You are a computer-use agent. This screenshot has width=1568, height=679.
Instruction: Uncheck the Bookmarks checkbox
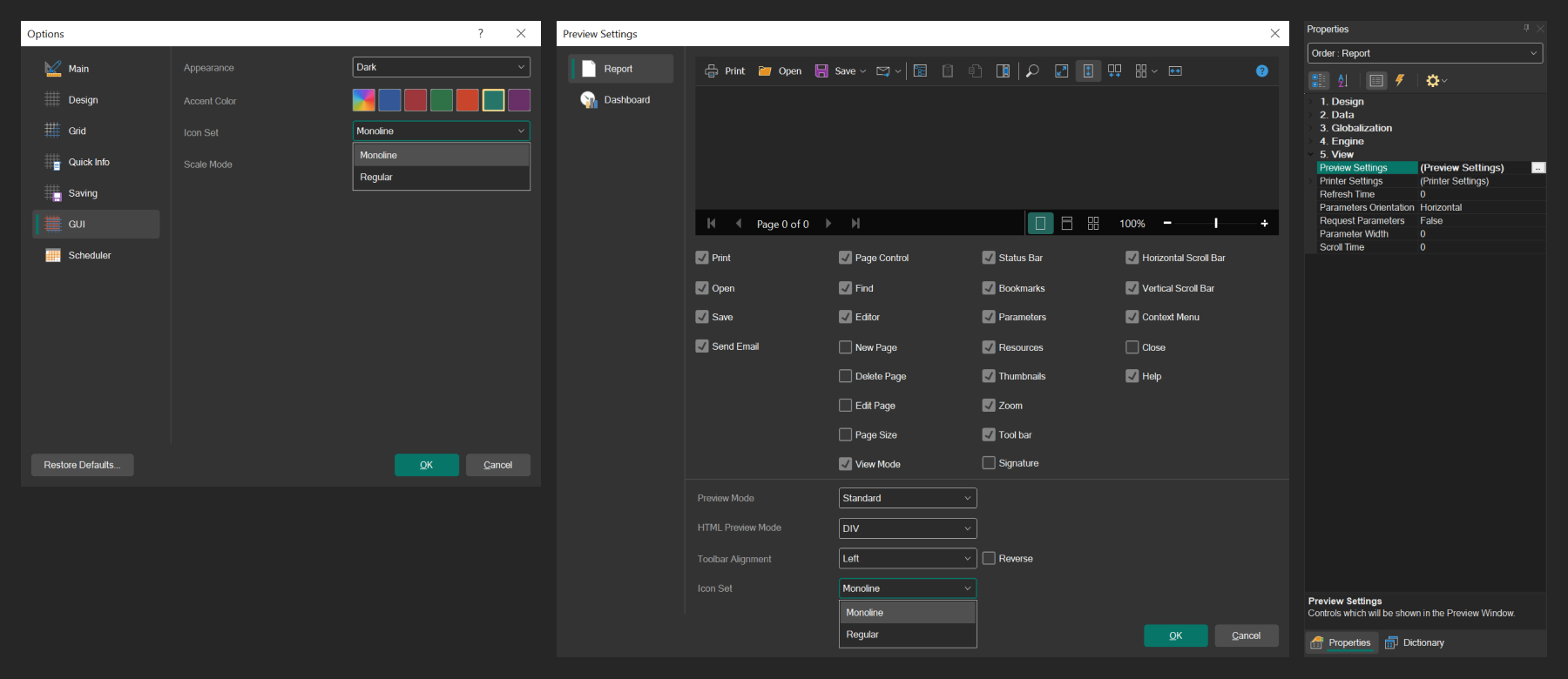click(989, 288)
